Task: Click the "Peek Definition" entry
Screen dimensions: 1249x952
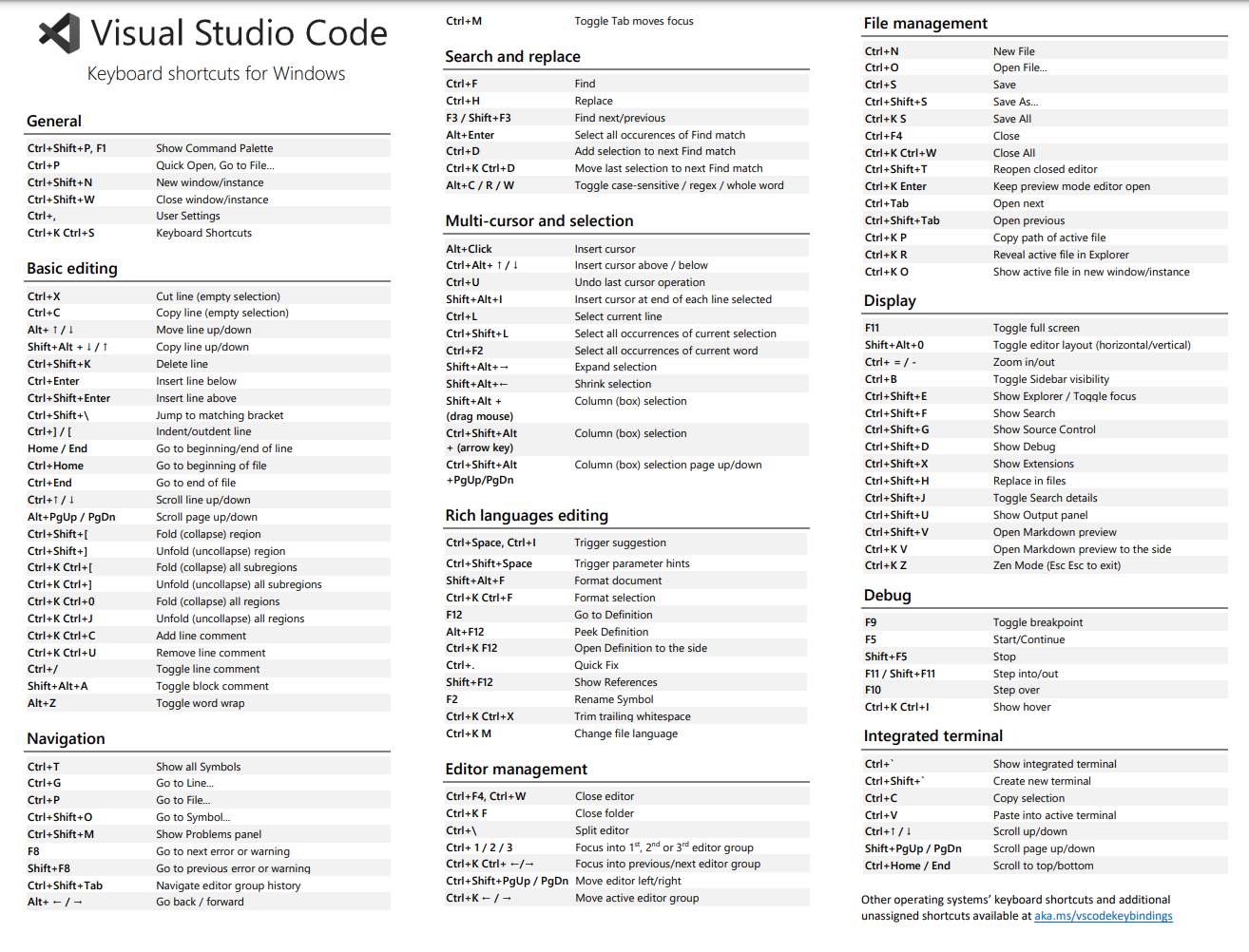Action: 611,632
